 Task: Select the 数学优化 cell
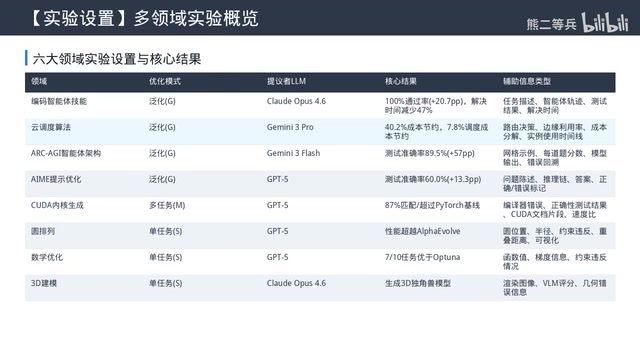[47, 258]
